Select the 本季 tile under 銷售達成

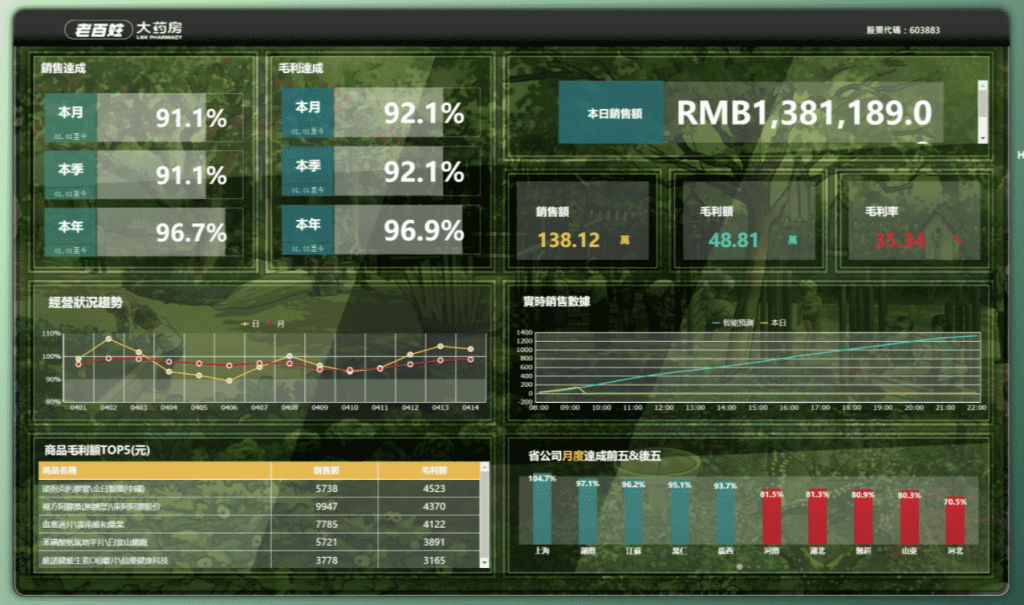(71, 174)
